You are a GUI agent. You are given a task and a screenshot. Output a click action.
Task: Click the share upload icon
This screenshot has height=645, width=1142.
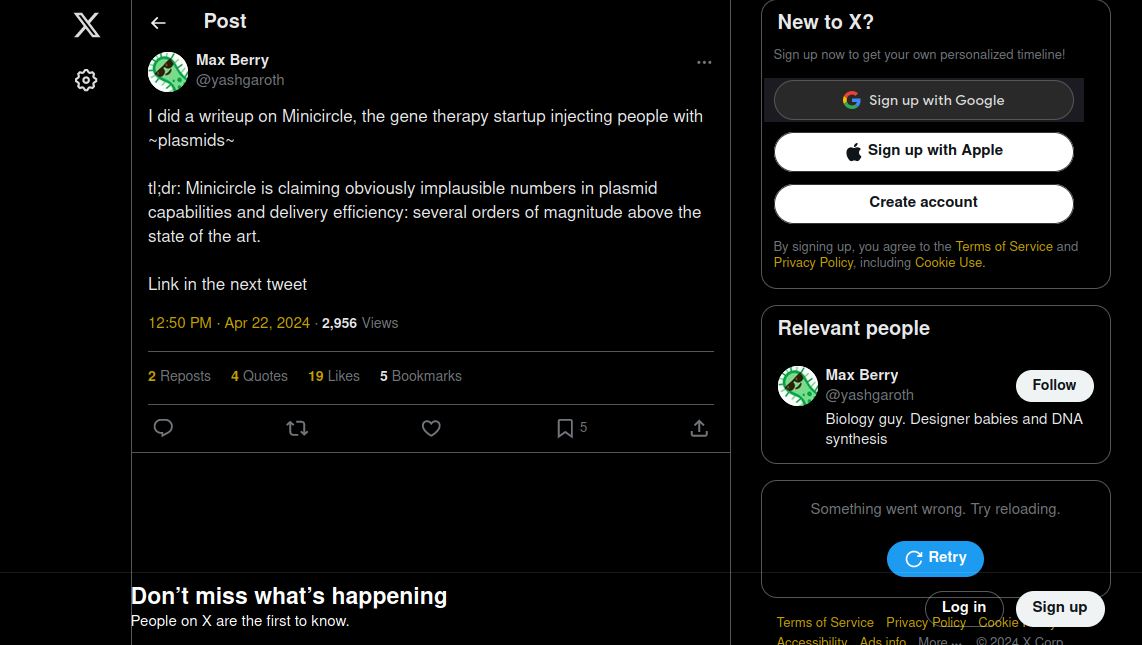coord(699,428)
